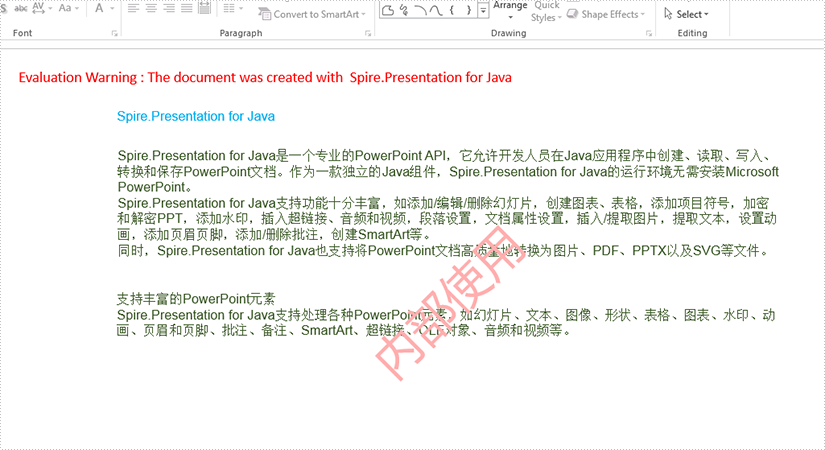Screen dimensions: 825x450
Task: Open the Paragraph dialog launcher
Action: coord(368,33)
